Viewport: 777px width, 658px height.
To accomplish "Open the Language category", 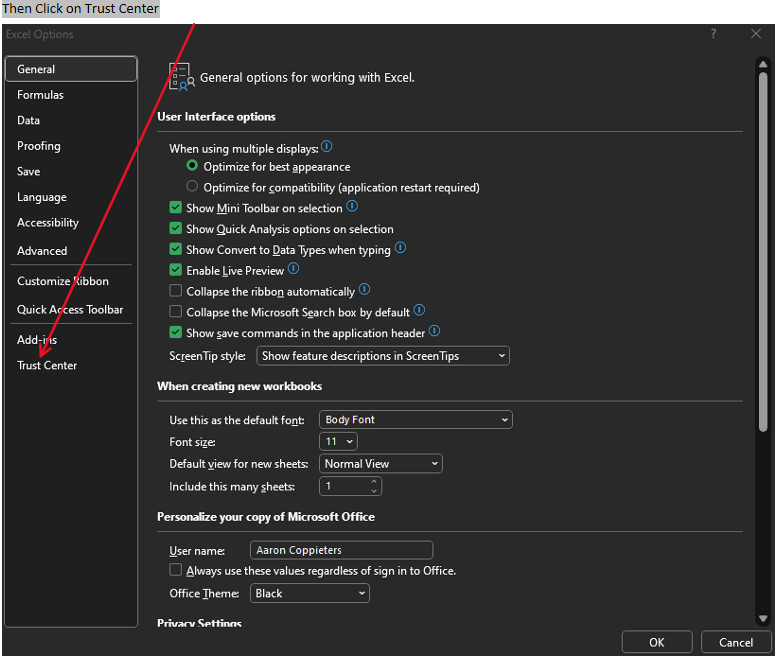I will [x=71, y=197].
